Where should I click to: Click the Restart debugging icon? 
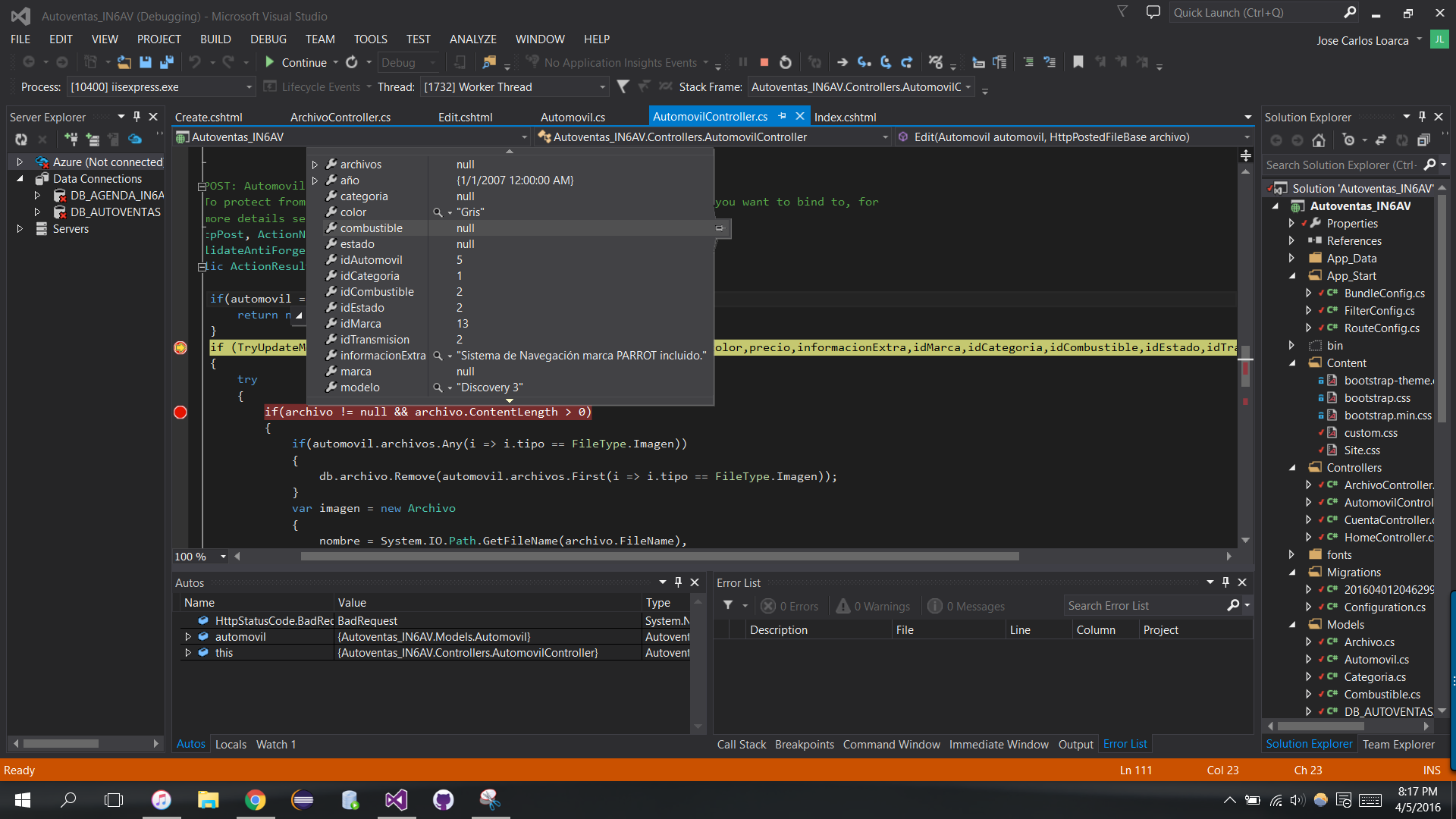tap(786, 62)
